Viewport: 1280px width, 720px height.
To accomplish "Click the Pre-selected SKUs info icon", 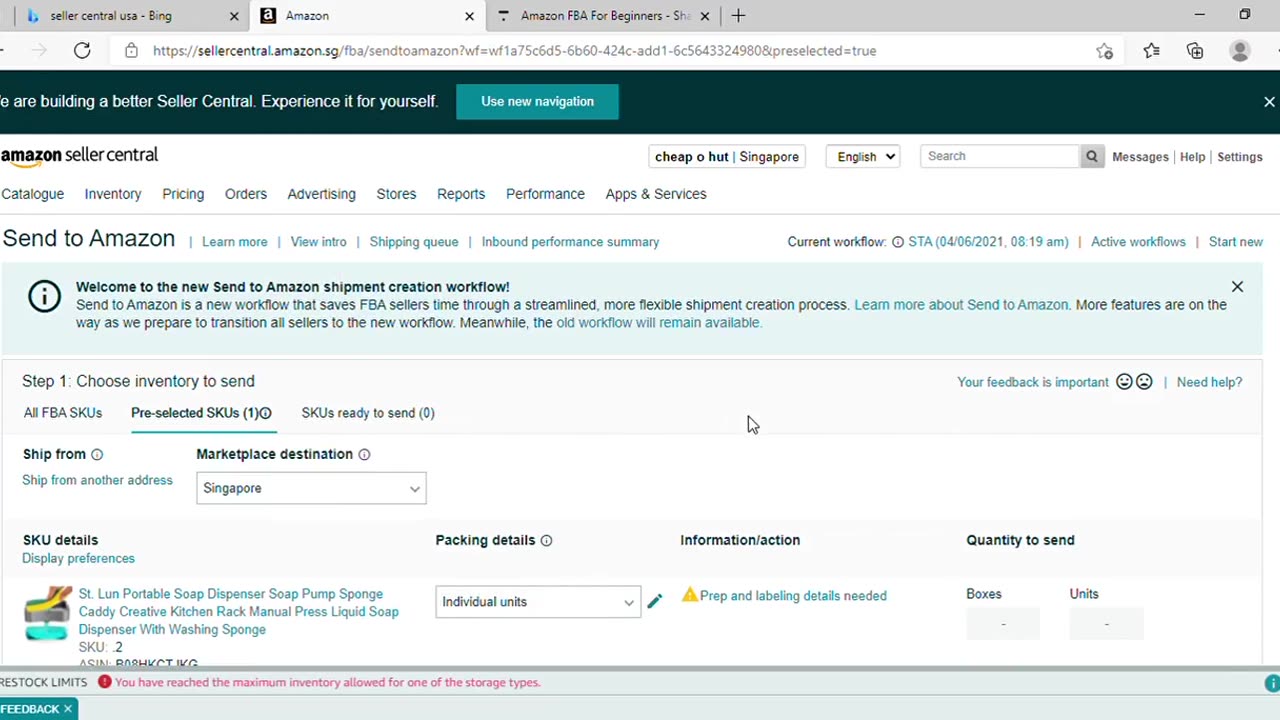I will (265, 413).
